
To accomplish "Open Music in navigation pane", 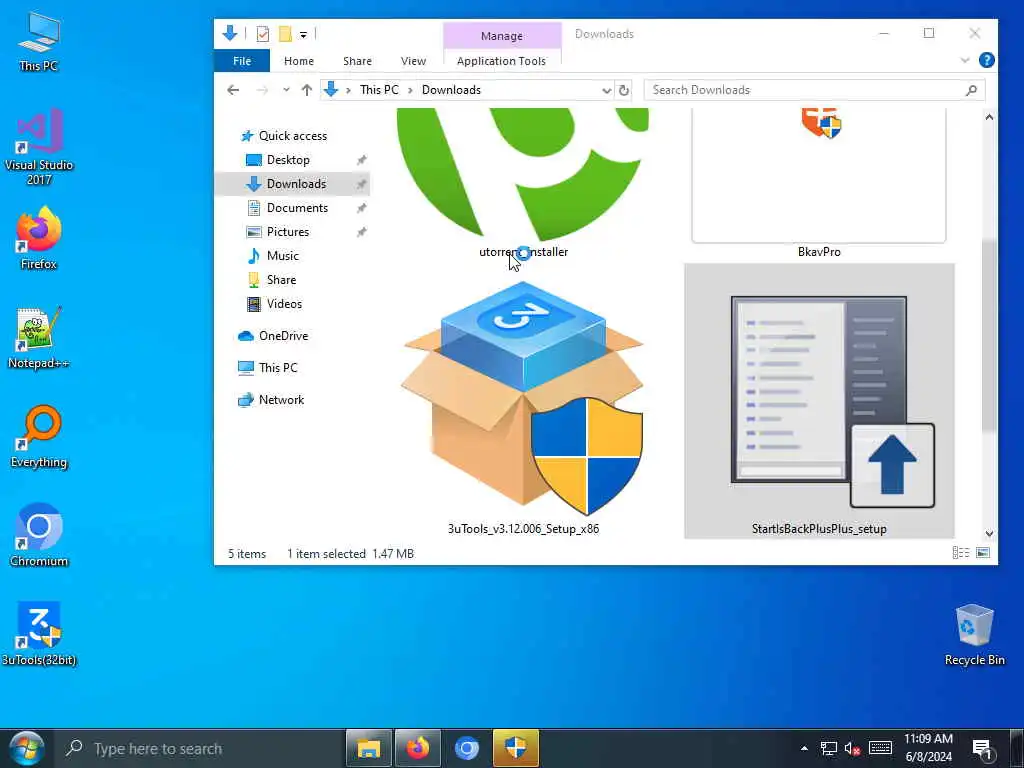I will point(282,256).
